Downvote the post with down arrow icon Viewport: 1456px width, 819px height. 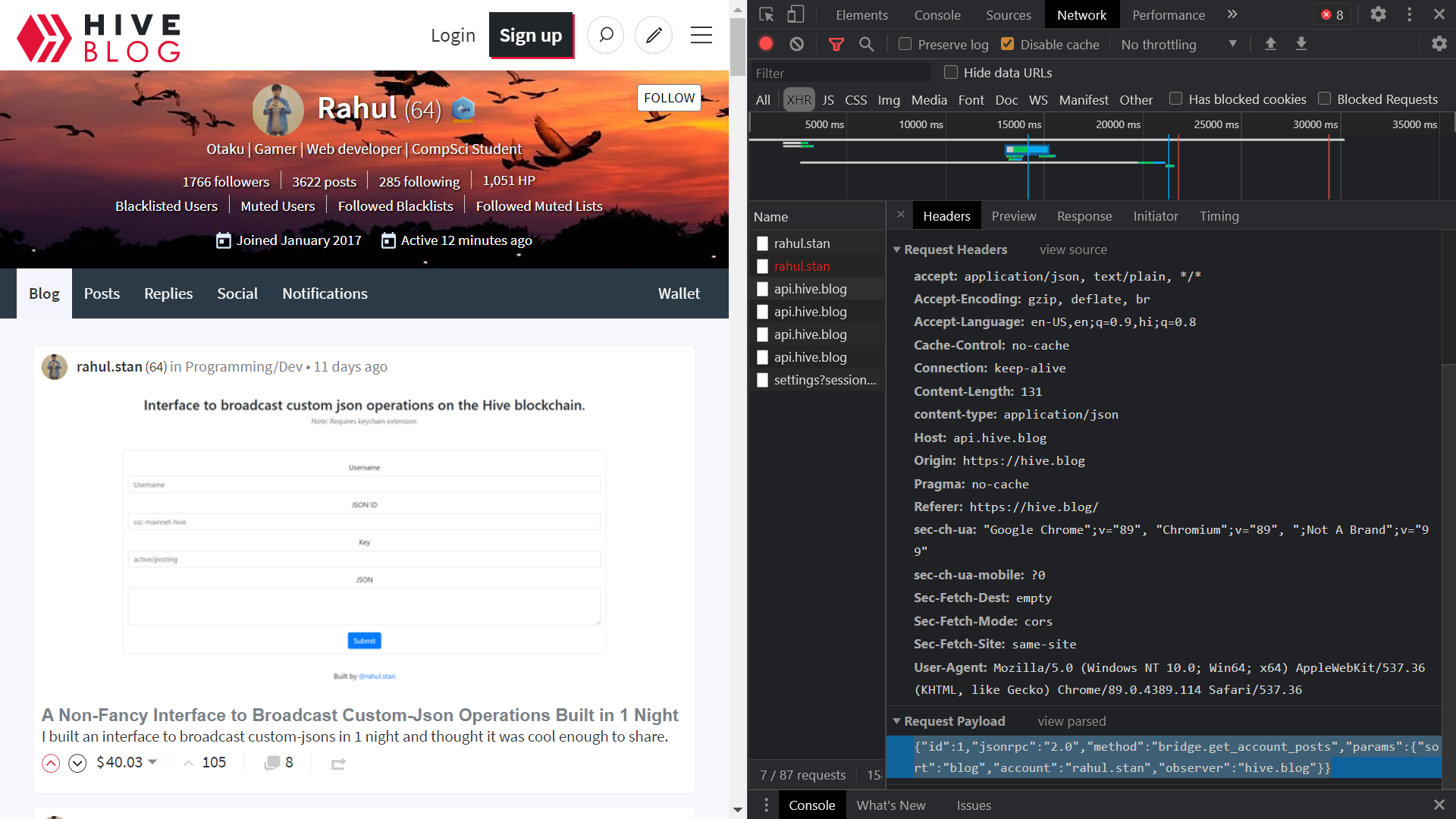[x=77, y=763]
